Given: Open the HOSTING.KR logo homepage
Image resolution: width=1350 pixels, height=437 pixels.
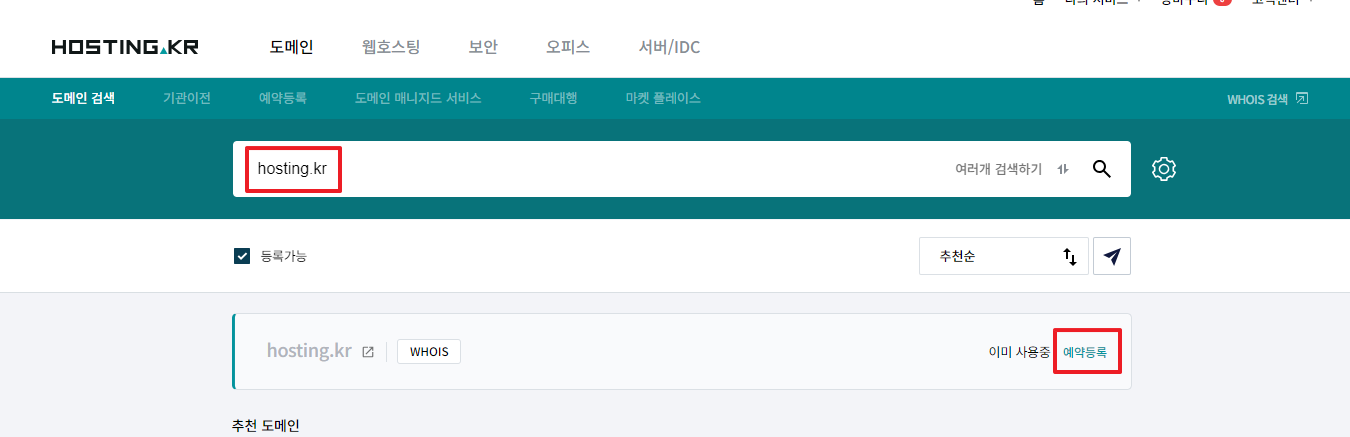Looking at the screenshot, I should tap(125, 47).
